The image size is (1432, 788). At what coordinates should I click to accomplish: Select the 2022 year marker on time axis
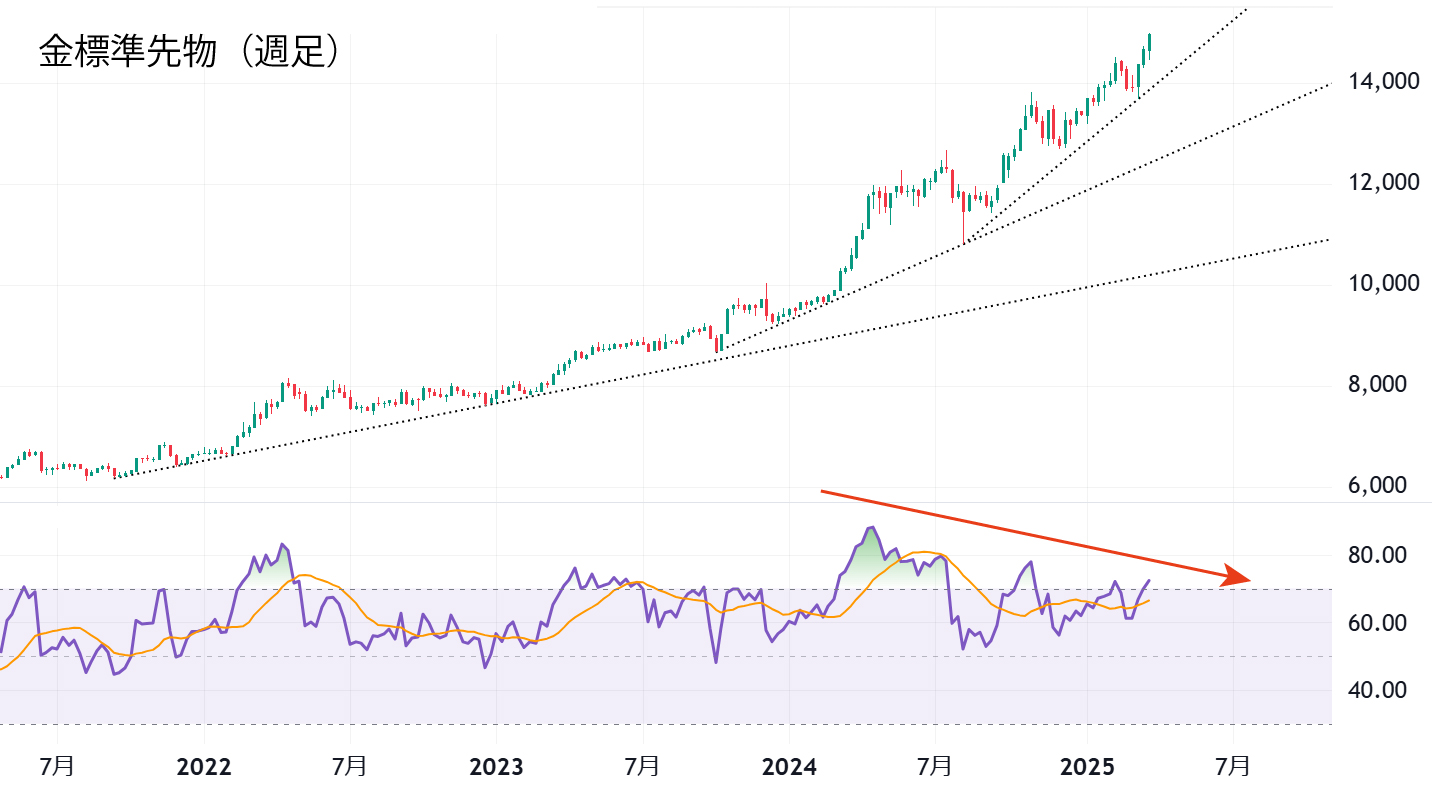click(x=203, y=767)
